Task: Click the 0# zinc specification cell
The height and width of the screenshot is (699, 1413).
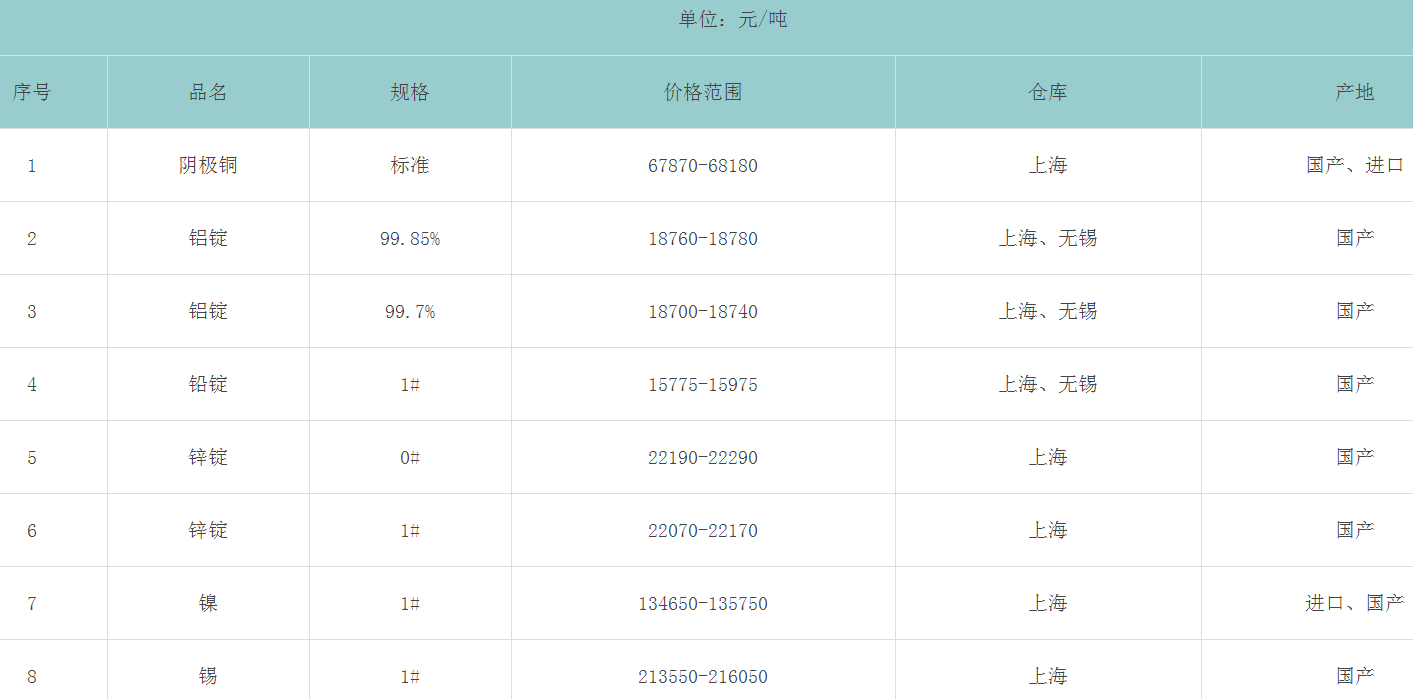Action: point(409,458)
